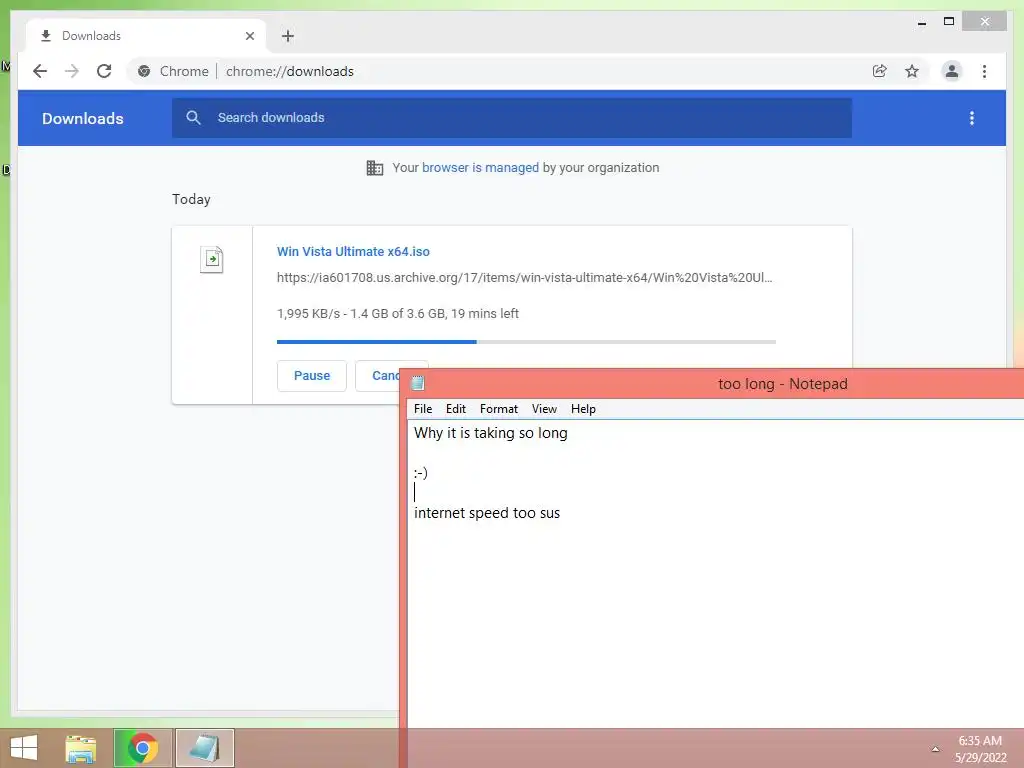Open Notepad's Format menu
The image size is (1024, 768).
click(499, 409)
